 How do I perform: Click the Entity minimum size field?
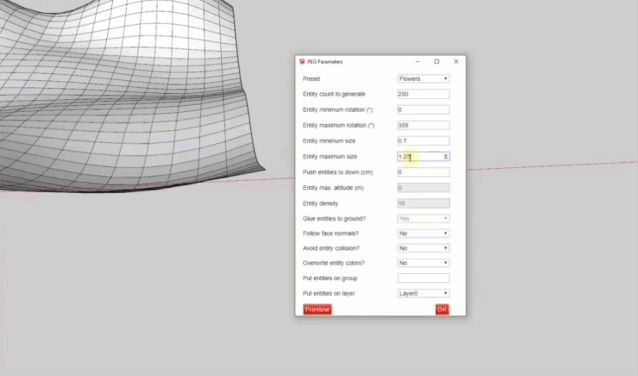(x=423, y=141)
